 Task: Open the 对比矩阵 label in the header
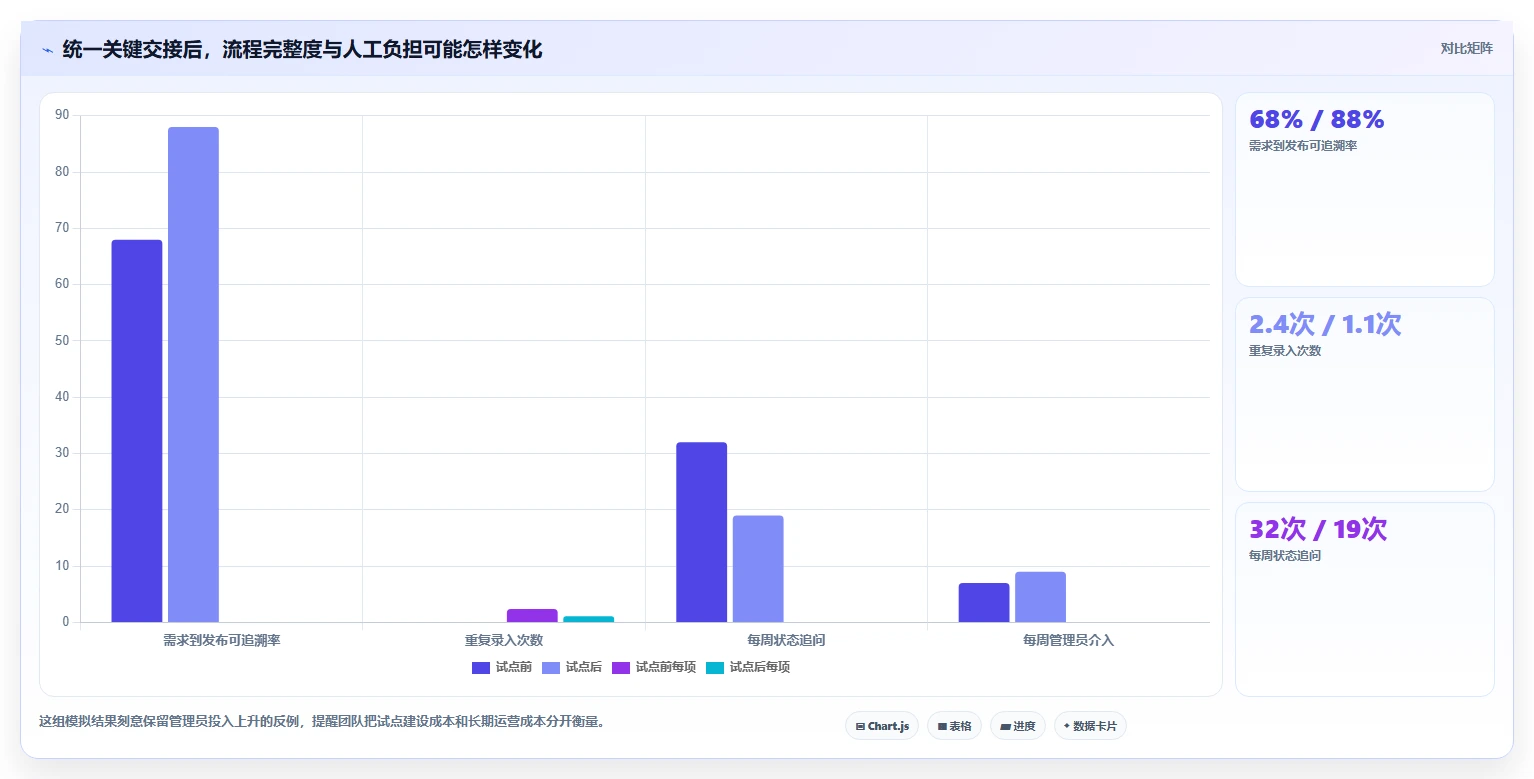tap(1466, 48)
